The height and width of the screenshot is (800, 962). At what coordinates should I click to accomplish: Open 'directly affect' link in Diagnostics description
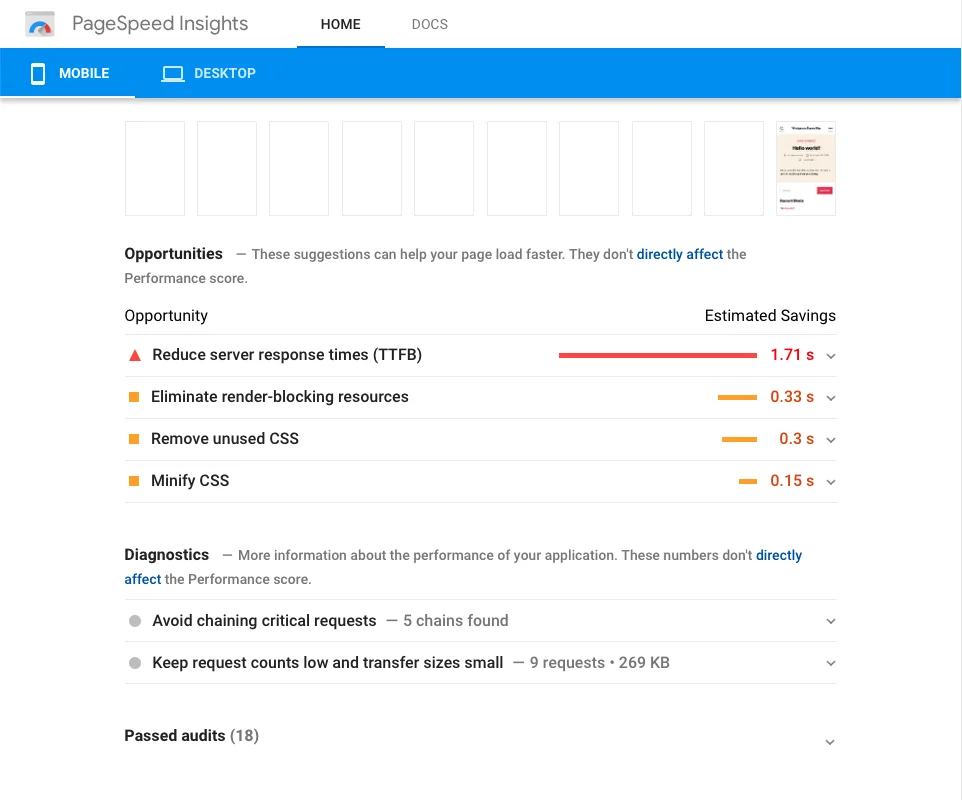(779, 555)
